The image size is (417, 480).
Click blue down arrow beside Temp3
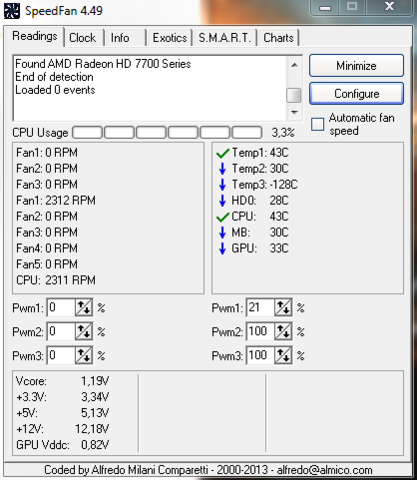click(222, 185)
